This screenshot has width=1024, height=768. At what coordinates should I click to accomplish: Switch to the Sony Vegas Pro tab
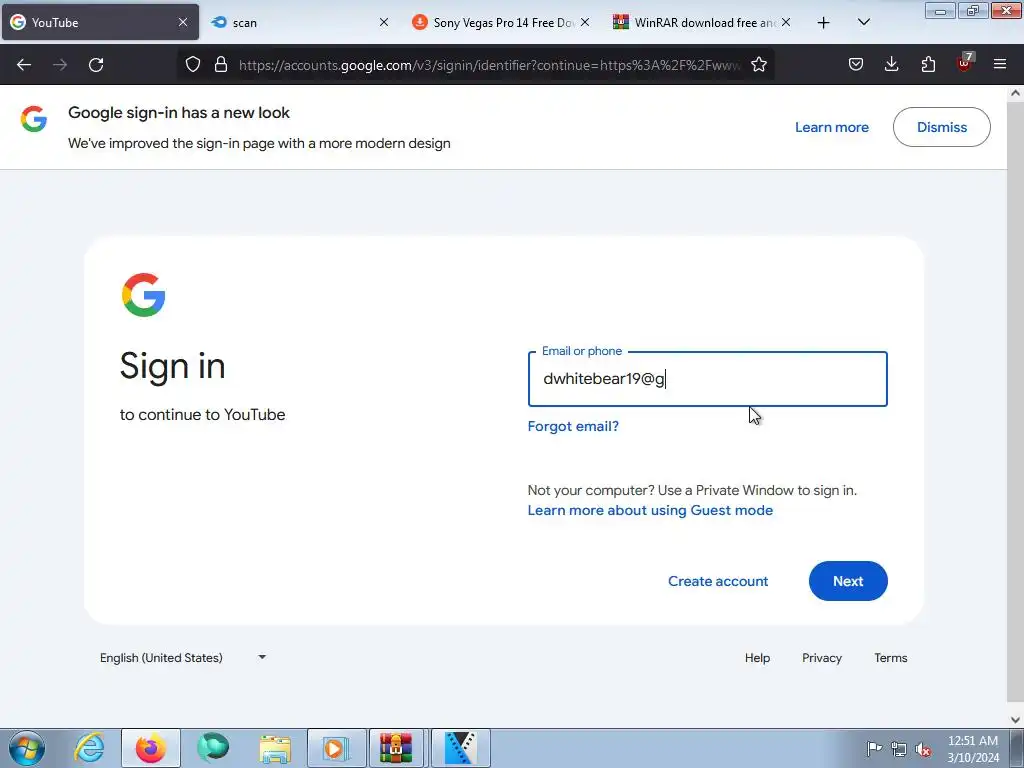pyautogui.click(x=502, y=22)
